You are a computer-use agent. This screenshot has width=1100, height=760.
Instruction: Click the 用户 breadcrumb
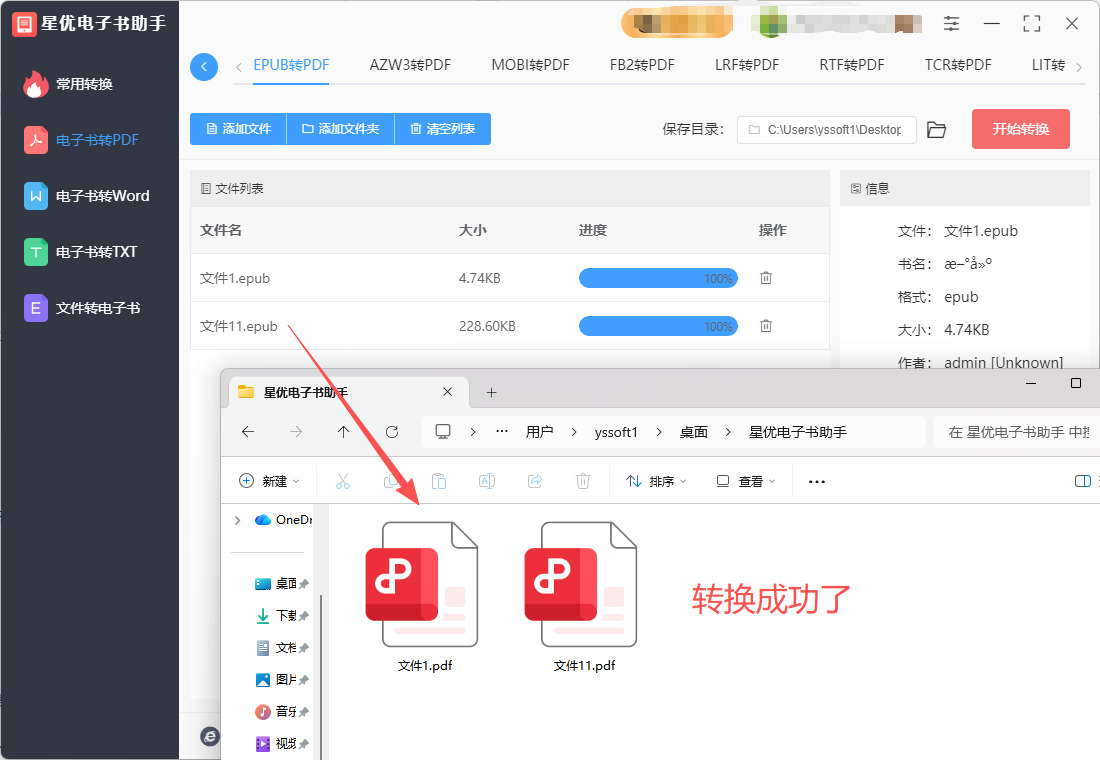coord(539,432)
